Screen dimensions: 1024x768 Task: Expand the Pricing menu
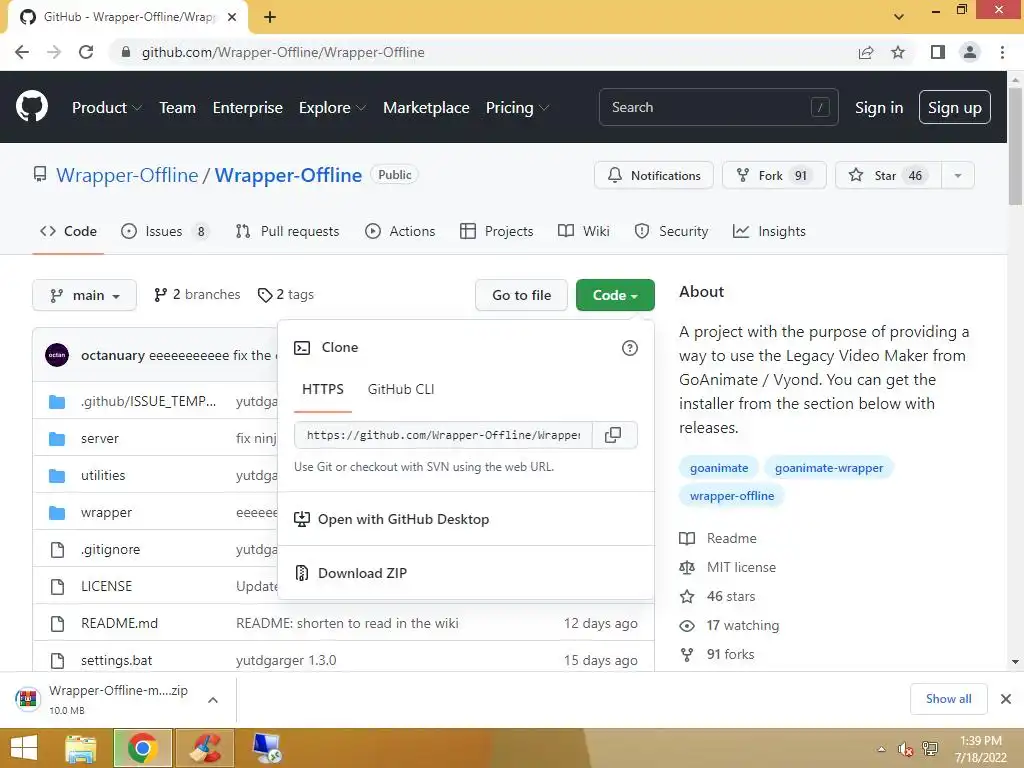517,108
